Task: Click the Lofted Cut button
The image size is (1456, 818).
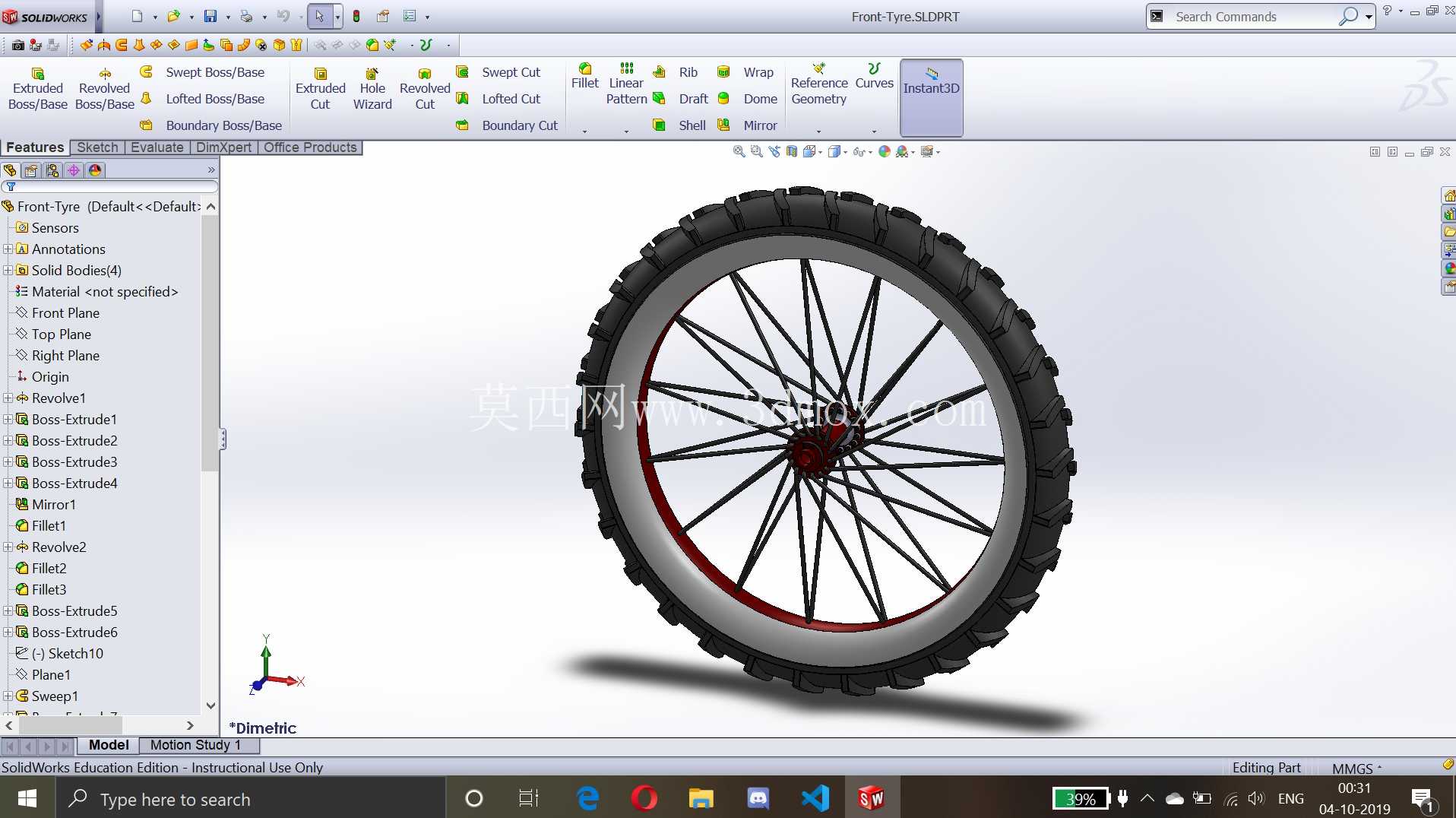Action: [499, 99]
